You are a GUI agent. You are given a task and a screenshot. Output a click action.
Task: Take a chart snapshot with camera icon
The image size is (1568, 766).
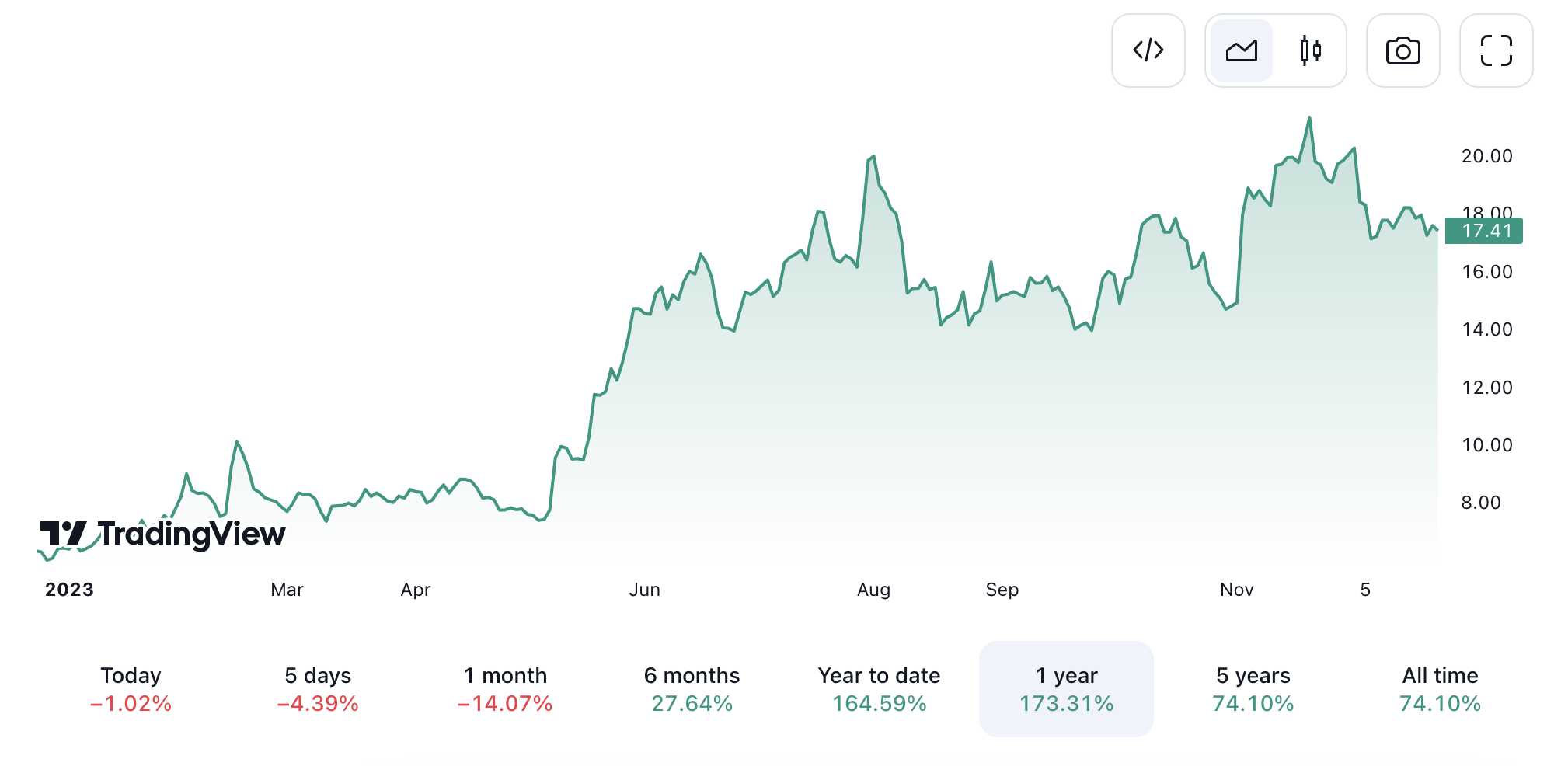pos(1402,50)
